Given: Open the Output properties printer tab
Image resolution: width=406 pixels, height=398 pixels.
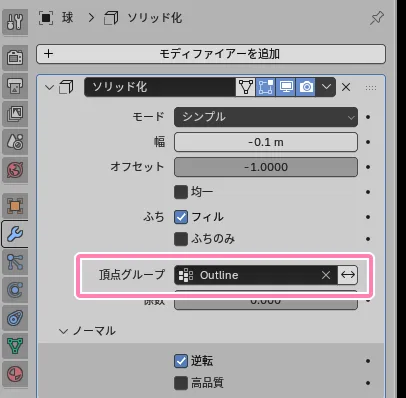Looking at the screenshot, I should (x=15, y=86).
